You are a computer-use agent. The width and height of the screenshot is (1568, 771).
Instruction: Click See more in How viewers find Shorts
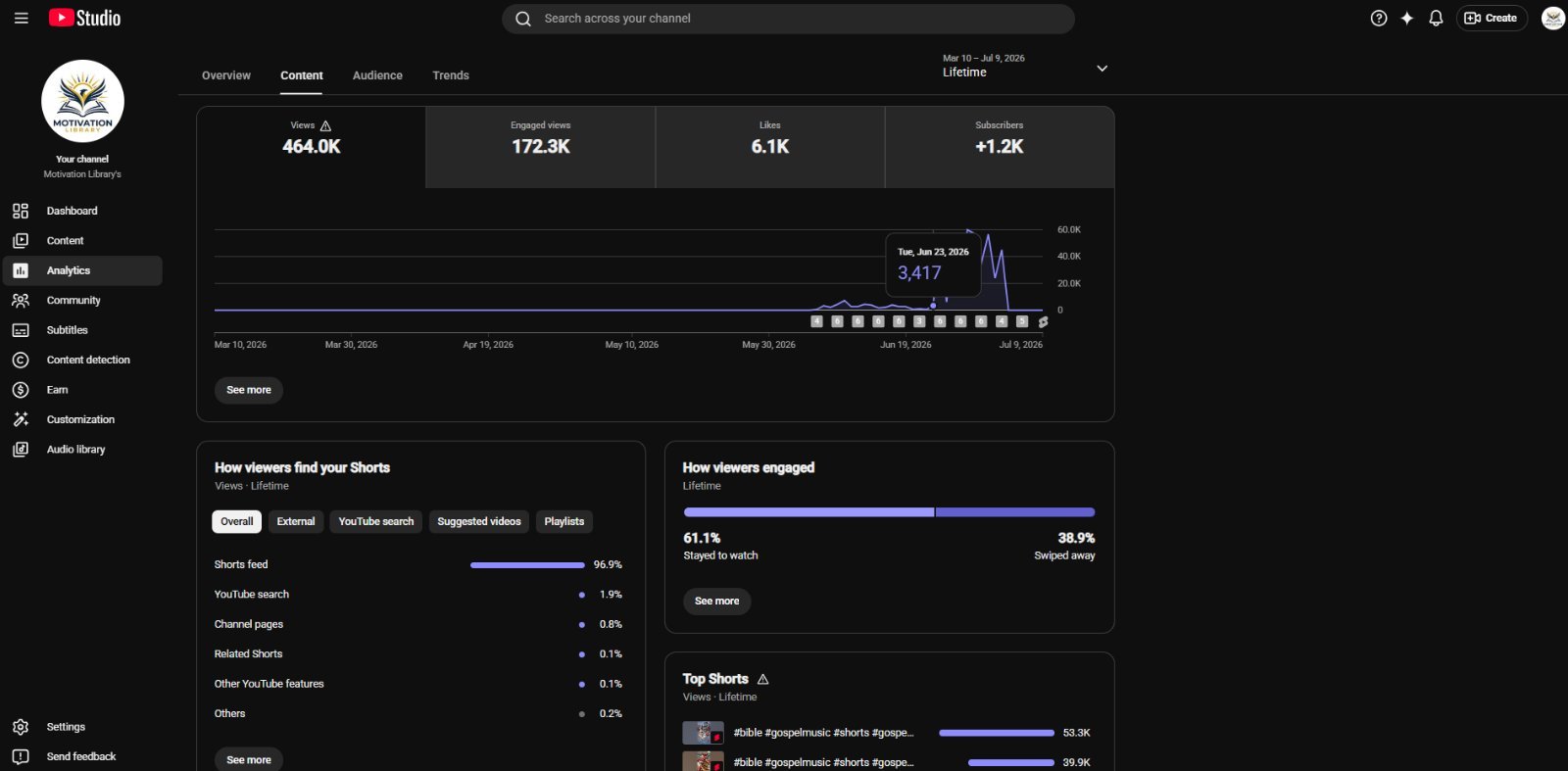click(x=249, y=759)
